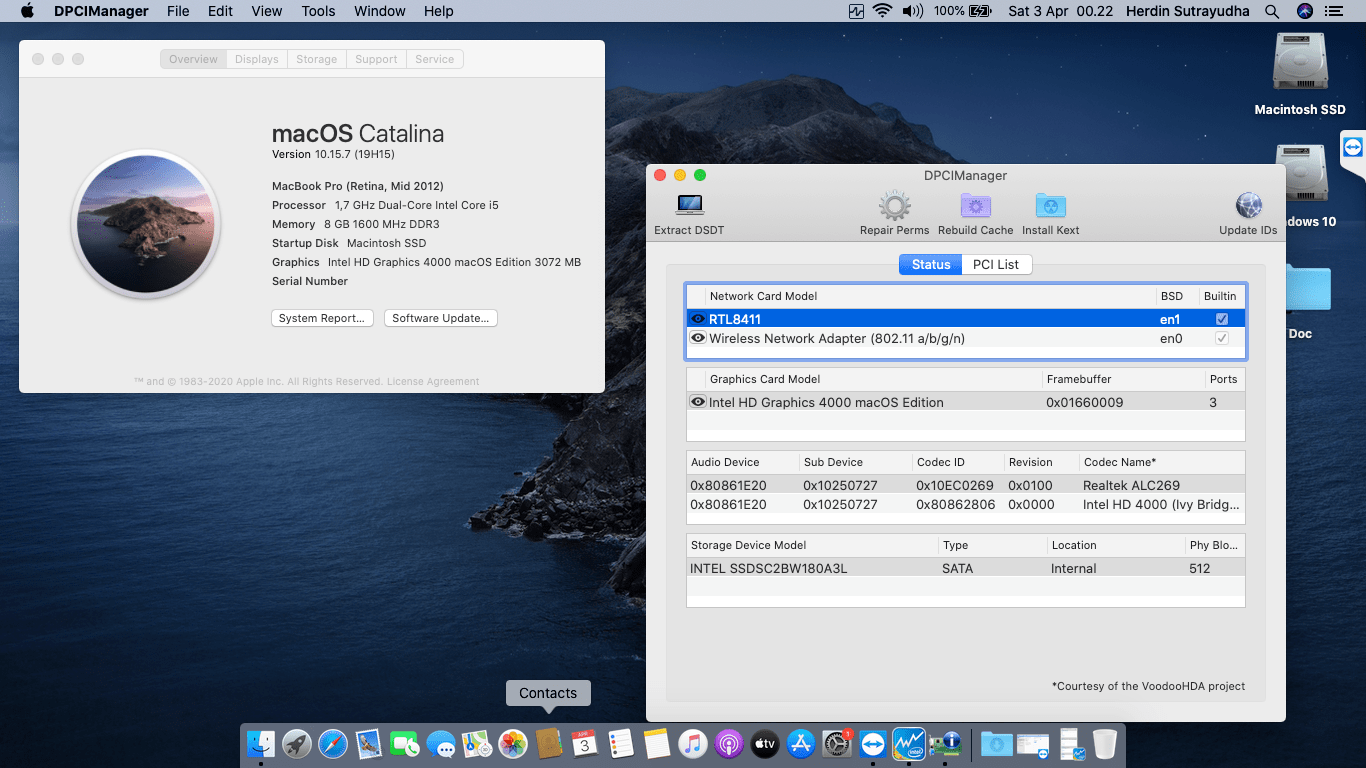Open Storage tab in About This Mac
This screenshot has width=1366, height=768.
coord(317,59)
